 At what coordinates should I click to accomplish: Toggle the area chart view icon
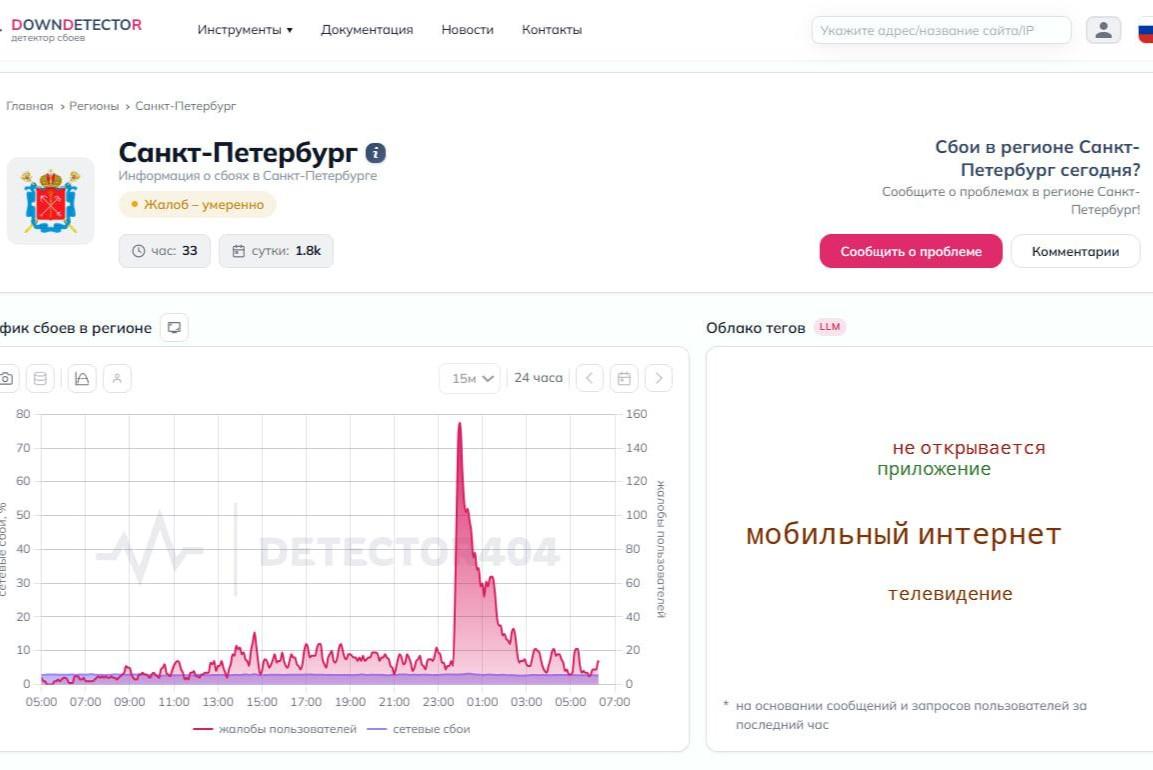point(82,379)
